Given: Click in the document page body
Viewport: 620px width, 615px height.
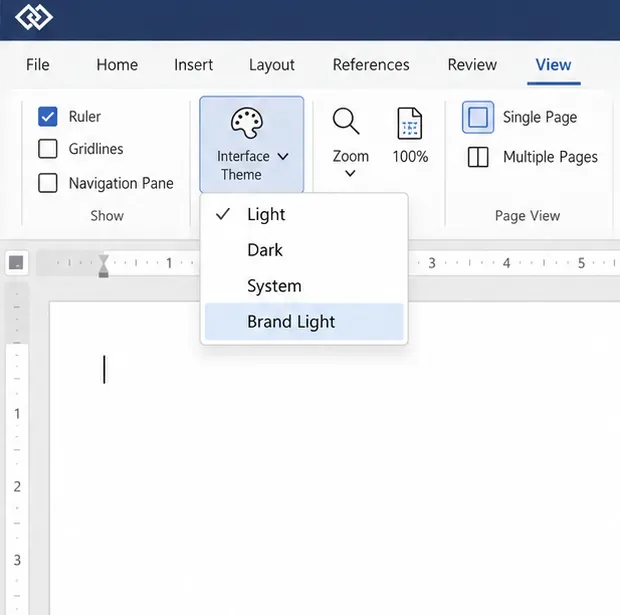Looking at the screenshot, I should [x=335, y=458].
